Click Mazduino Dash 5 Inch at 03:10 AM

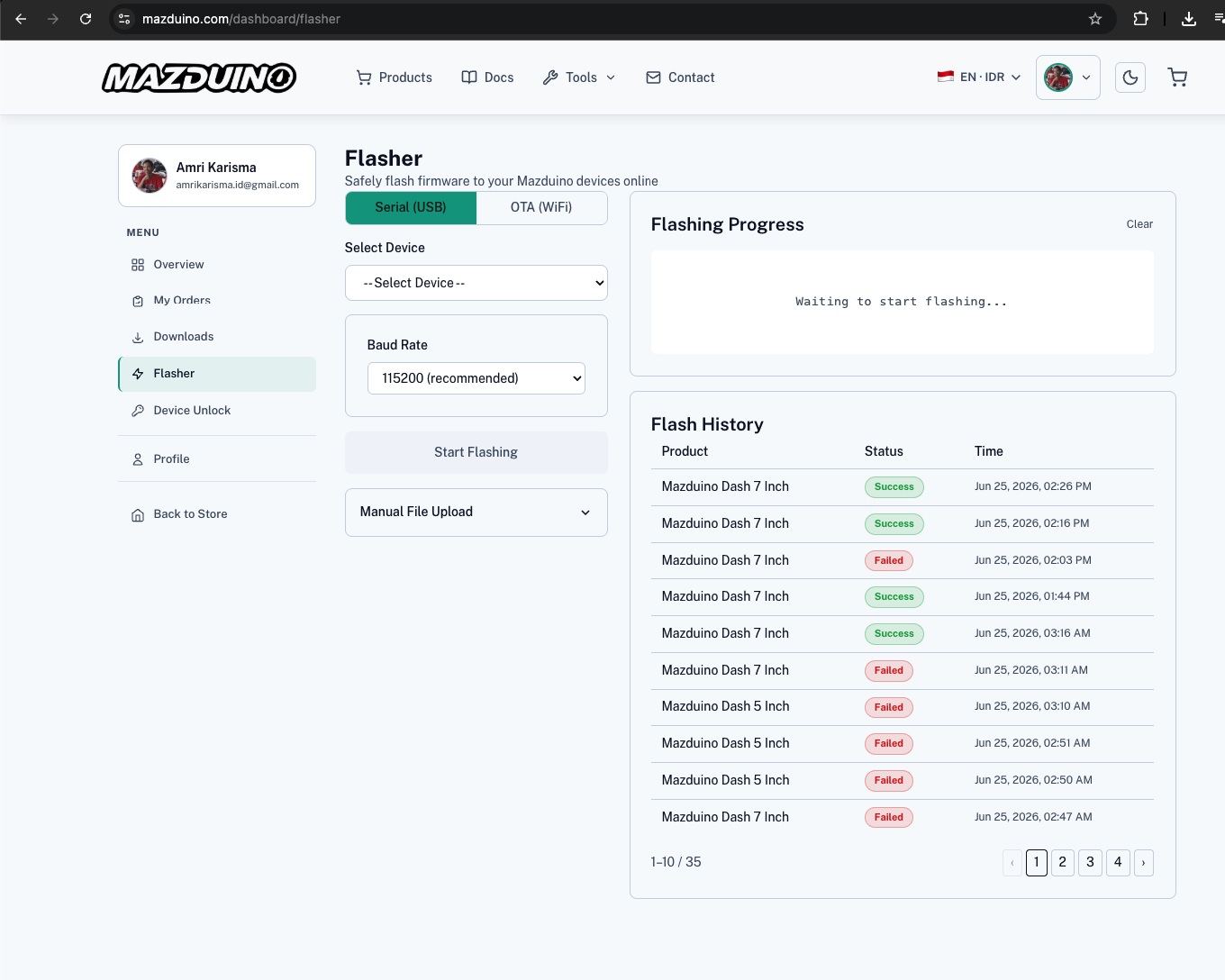click(x=725, y=707)
